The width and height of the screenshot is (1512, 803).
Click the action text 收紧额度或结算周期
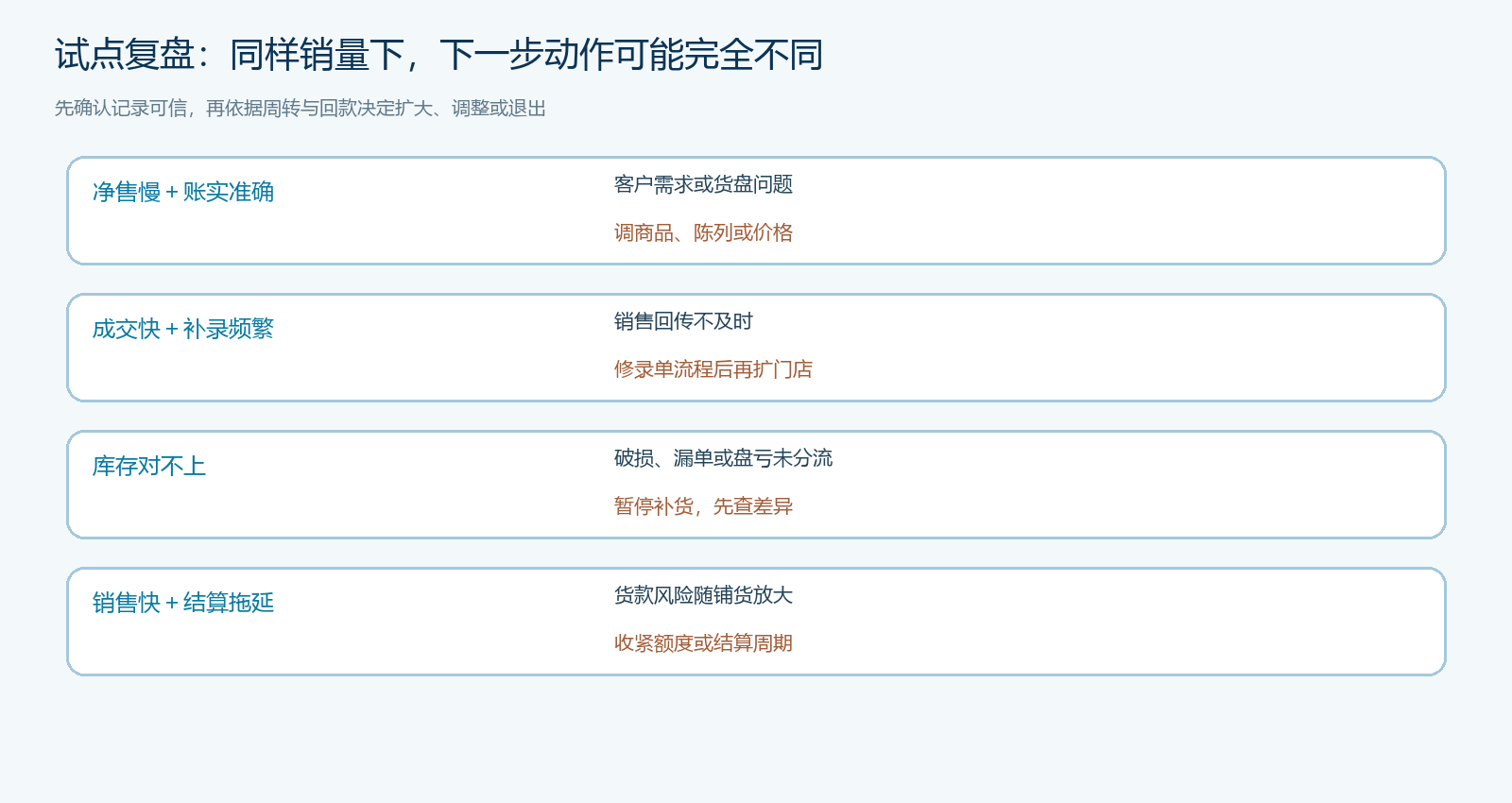click(703, 643)
